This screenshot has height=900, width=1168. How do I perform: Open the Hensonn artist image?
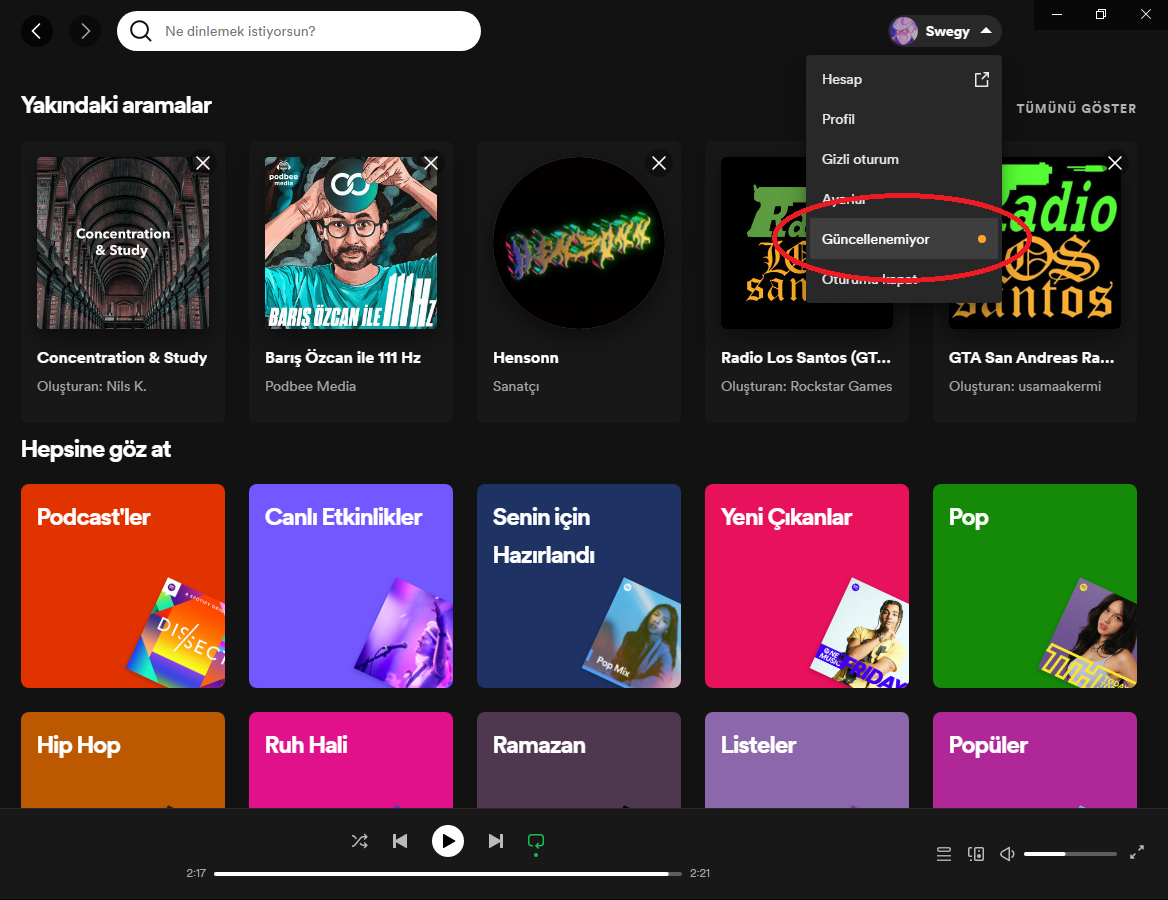point(579,243)
